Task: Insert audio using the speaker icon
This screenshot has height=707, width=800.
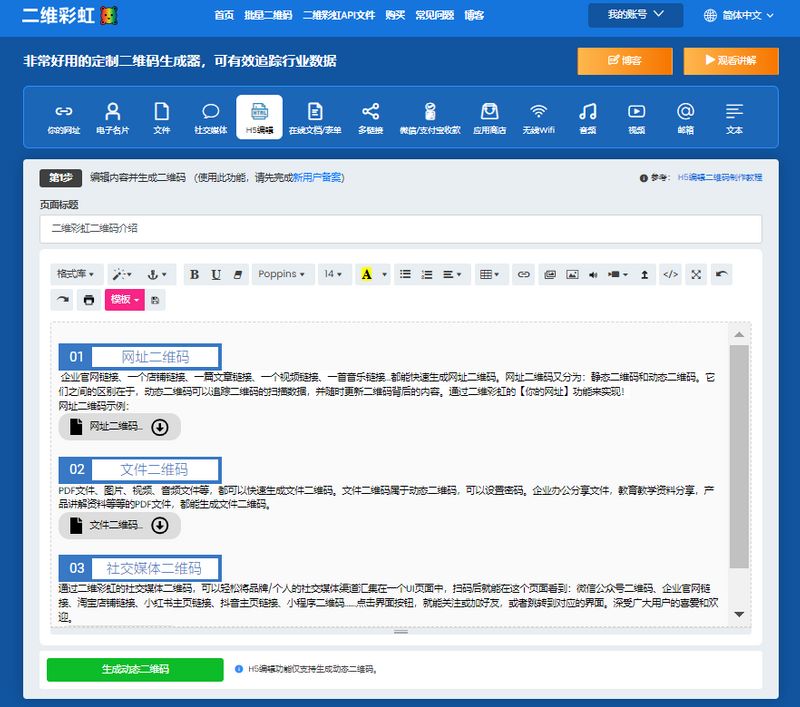Action: point(593,274)
